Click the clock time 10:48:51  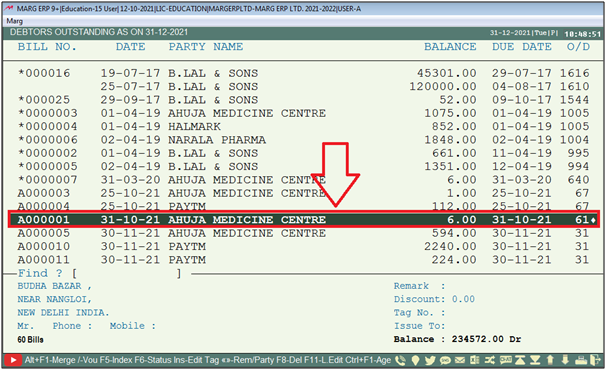582,34
